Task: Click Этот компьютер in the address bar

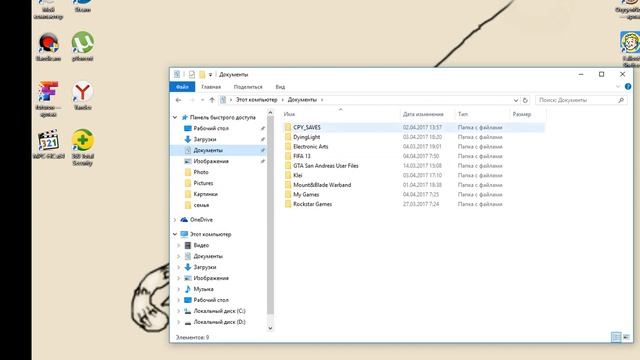Action: click(x=256, y=100)
